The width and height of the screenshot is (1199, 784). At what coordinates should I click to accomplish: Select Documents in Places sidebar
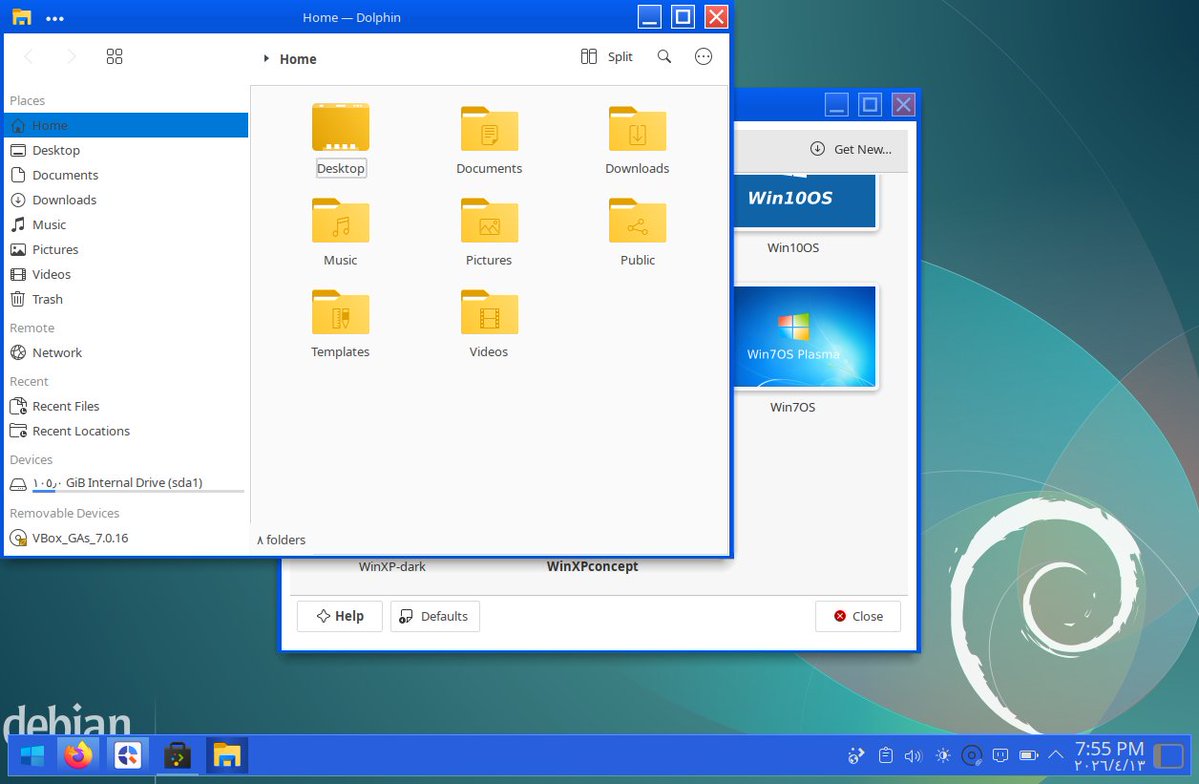[x=126, y=175]
